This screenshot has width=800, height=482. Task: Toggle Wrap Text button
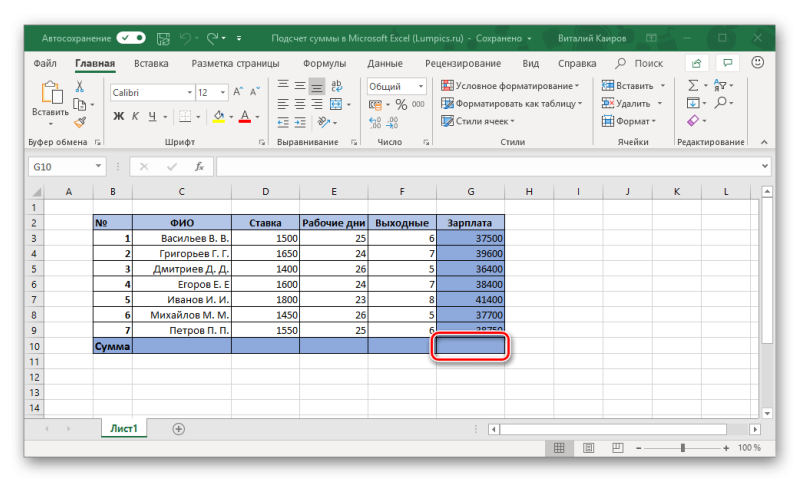[336, 85]
